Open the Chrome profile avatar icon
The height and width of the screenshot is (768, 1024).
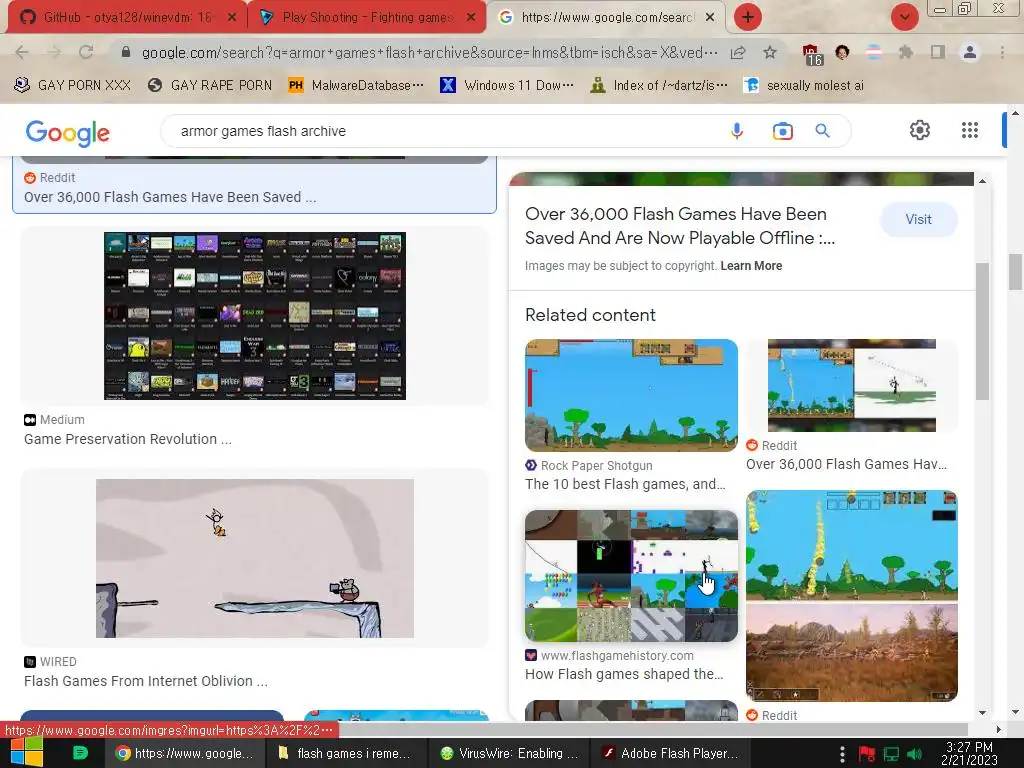click(970, 52)
